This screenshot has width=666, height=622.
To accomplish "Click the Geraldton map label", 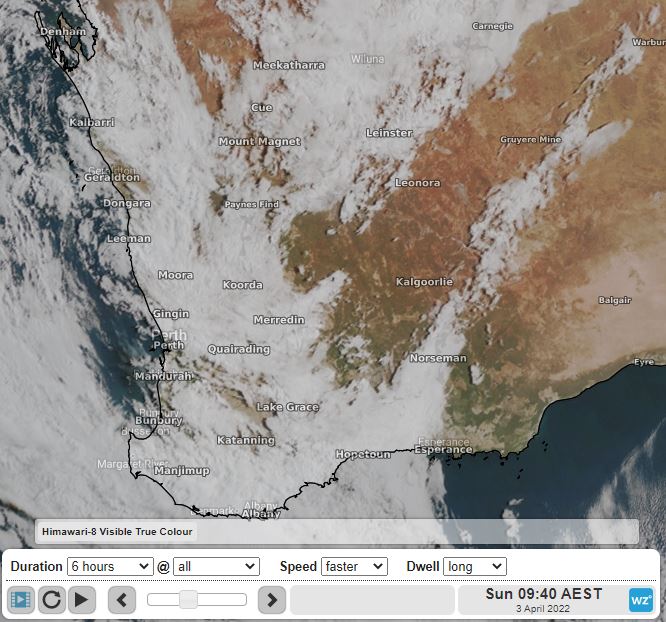I will (112, 178).
